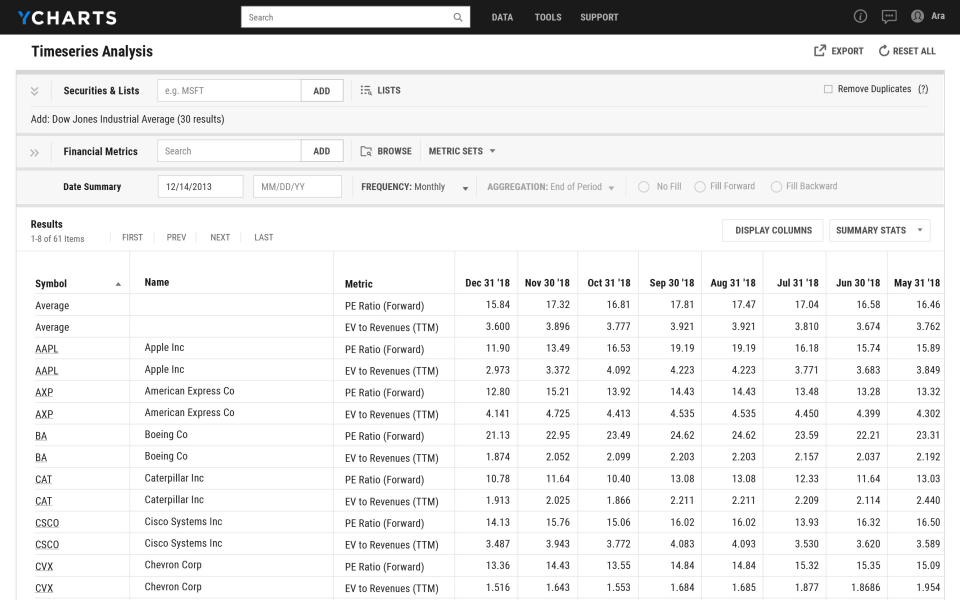Open the METRIC SETS dropdown

coord(461,151)
